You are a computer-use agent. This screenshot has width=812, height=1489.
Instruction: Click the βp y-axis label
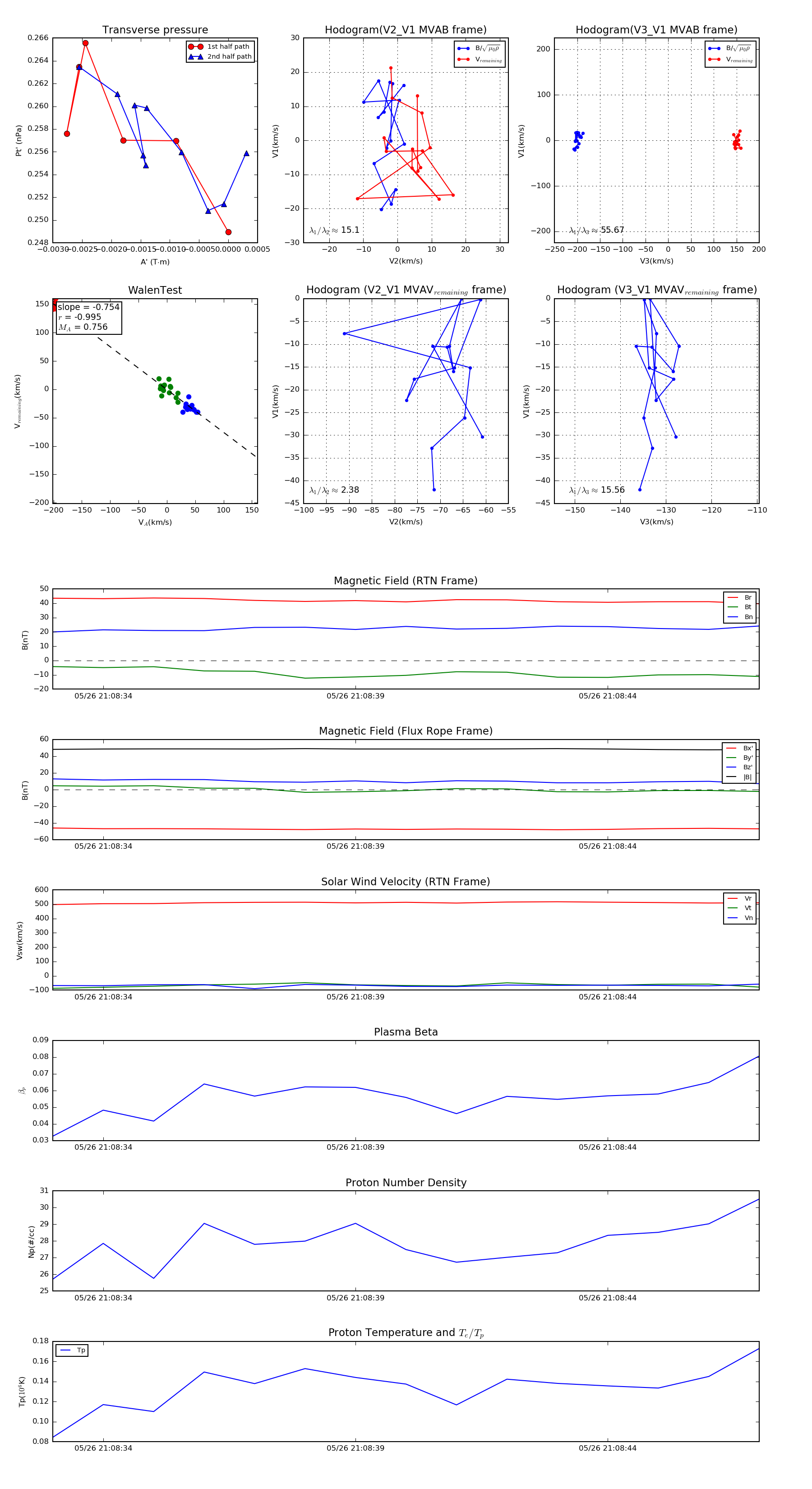point(22,1090)
